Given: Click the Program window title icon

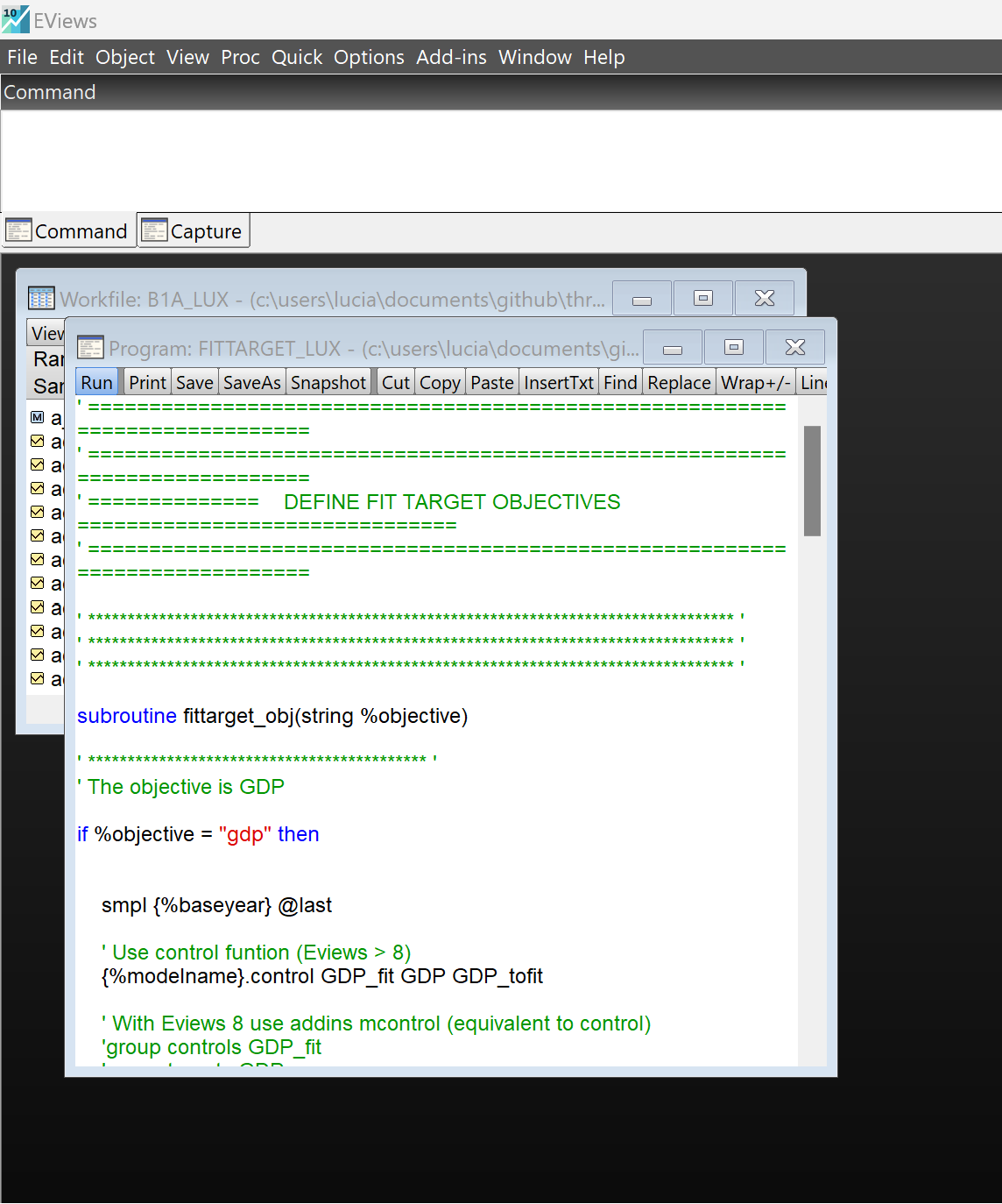Looking at the screenshot, I should pos(90,347).
